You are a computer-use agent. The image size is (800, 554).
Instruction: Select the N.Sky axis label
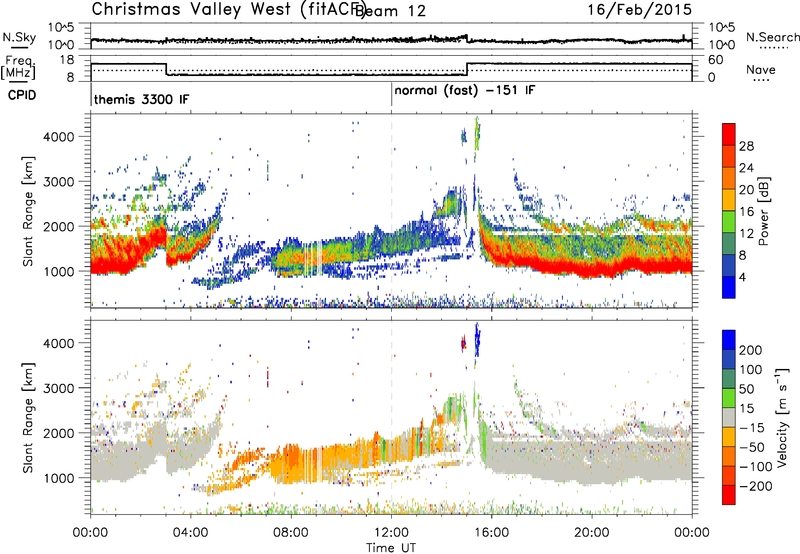pyautogui.click(x=18, y=37)
